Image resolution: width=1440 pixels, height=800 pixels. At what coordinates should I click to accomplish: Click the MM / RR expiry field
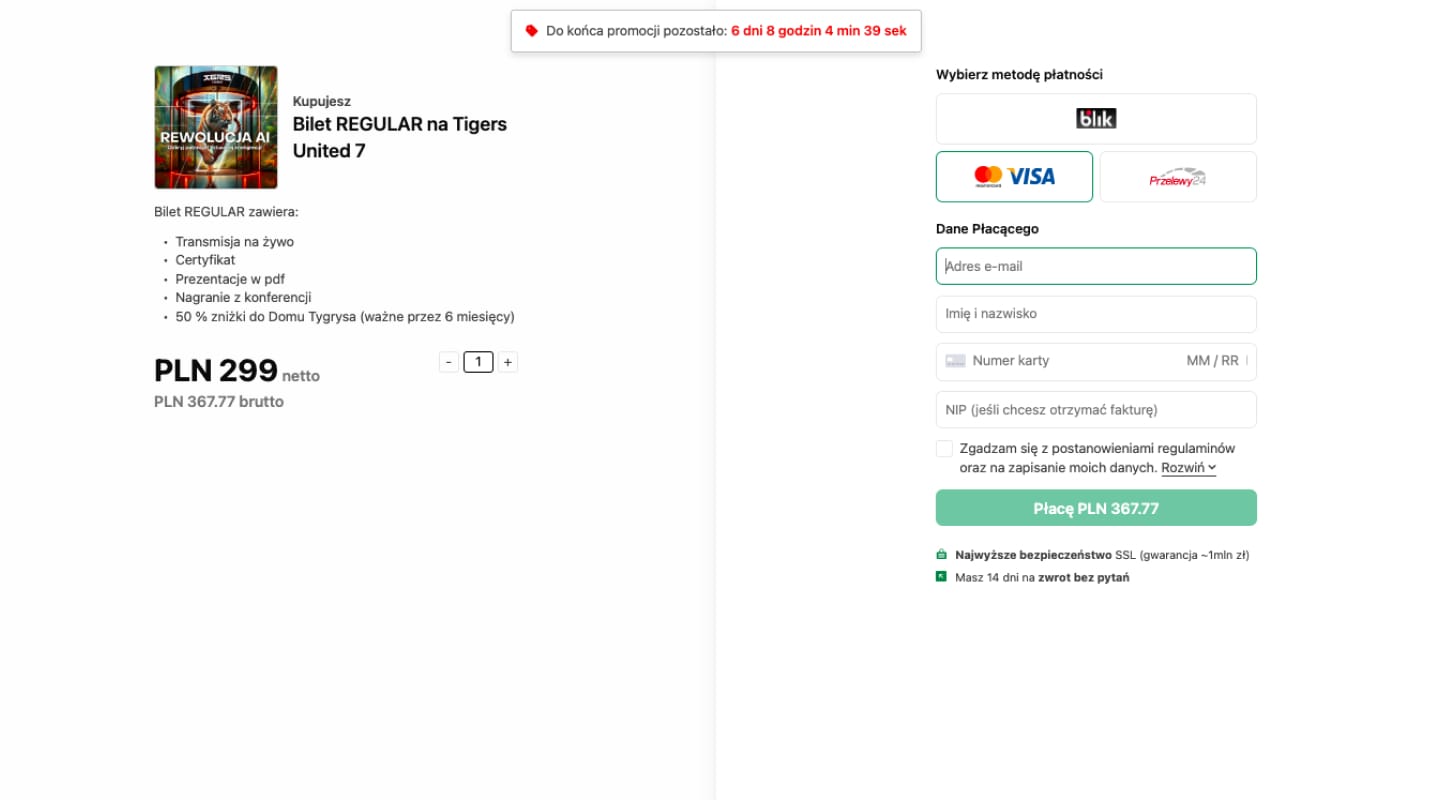click(1212, 361)
